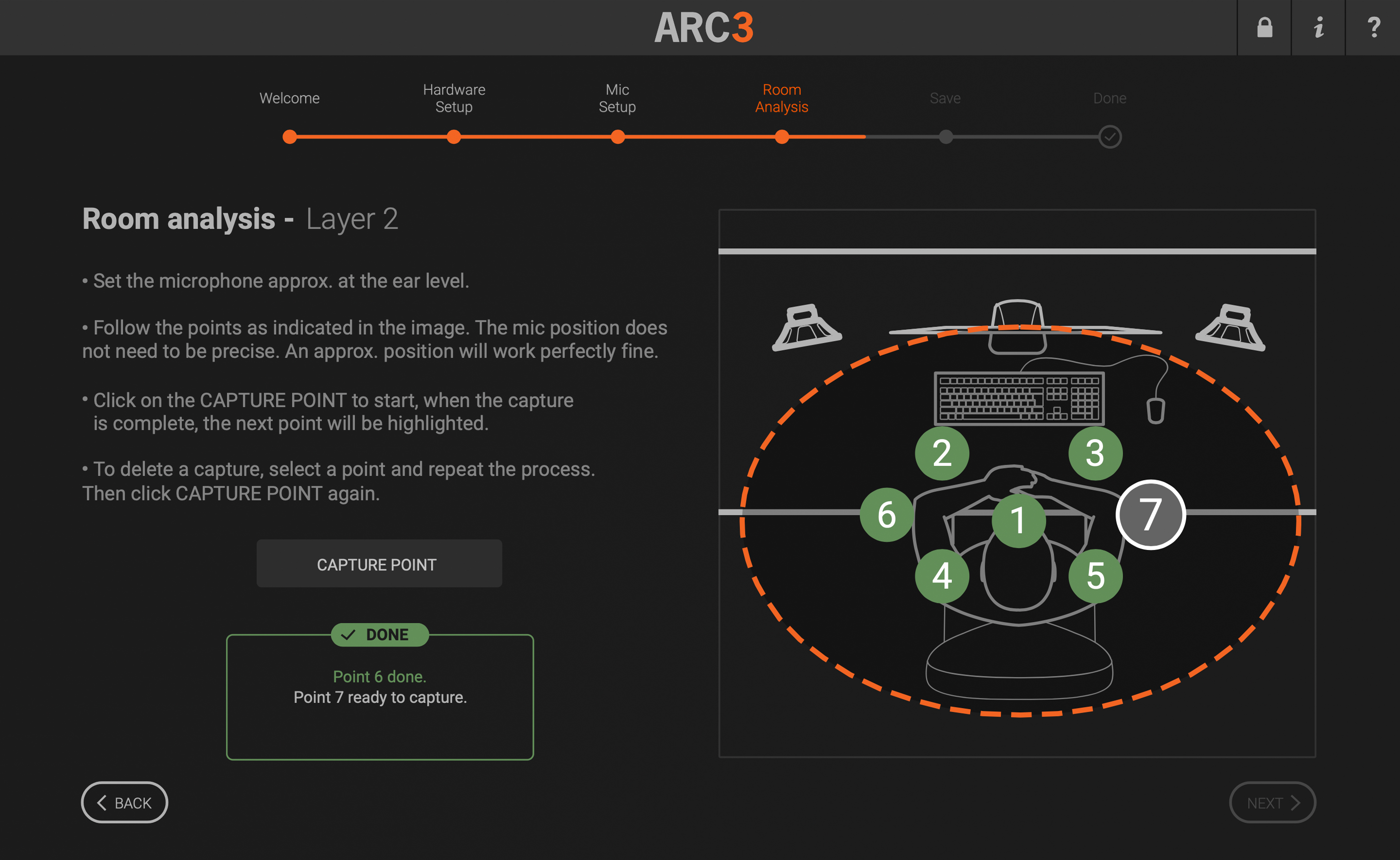Click the Point 7 ready to capture status box
1400x860 pixels.
(380, 697)
